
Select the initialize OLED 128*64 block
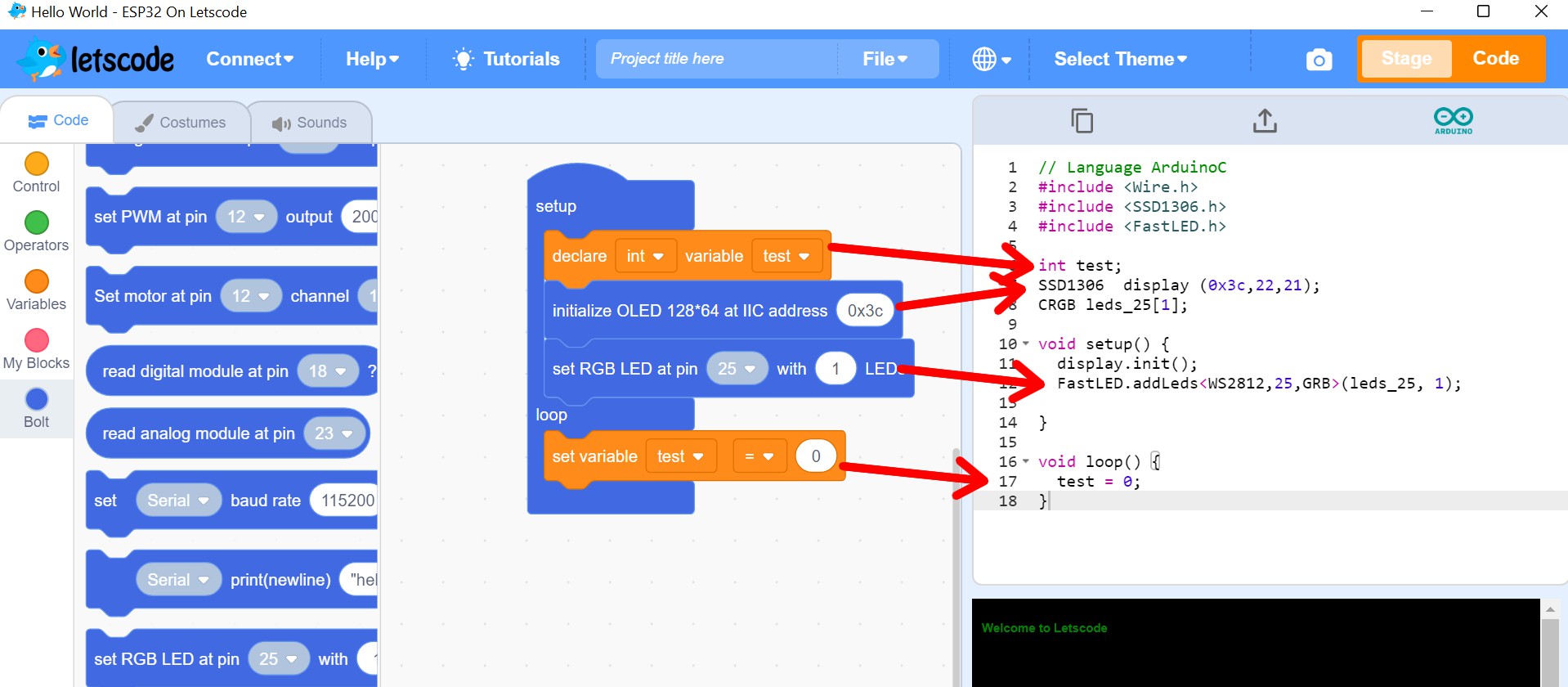pyautogui.click(x=723, y=311)
